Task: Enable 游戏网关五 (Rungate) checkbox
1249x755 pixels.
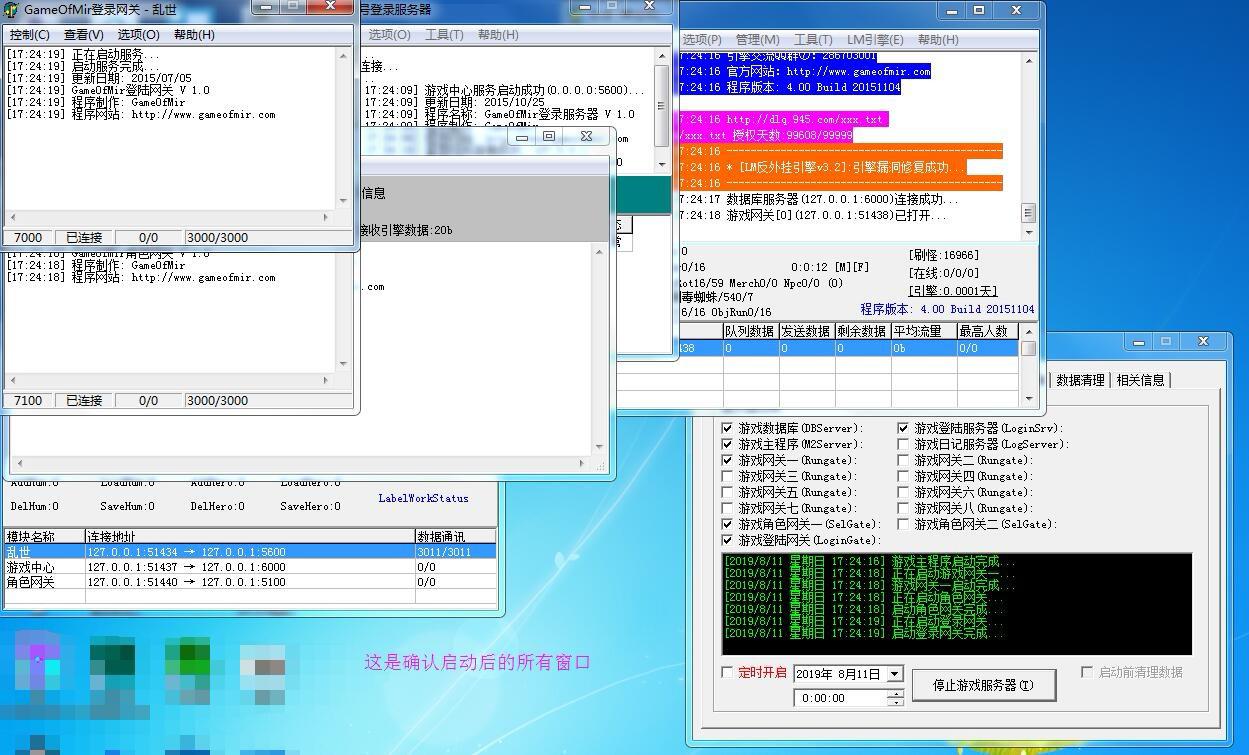Action: click(727, 492)
